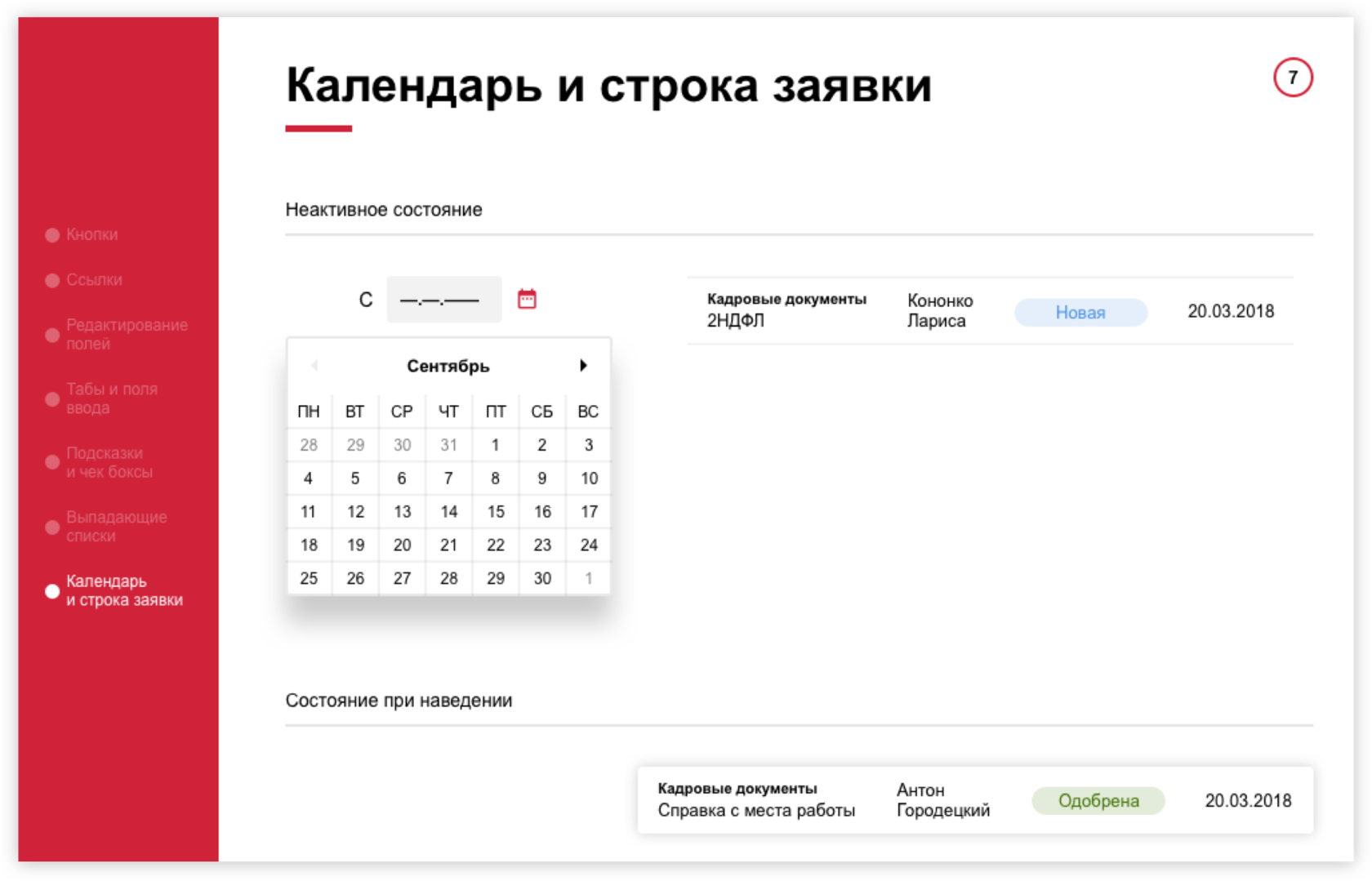Open the 2НДФЛ request row
This screenshot has height=881, width=1372.
[991, 311]
